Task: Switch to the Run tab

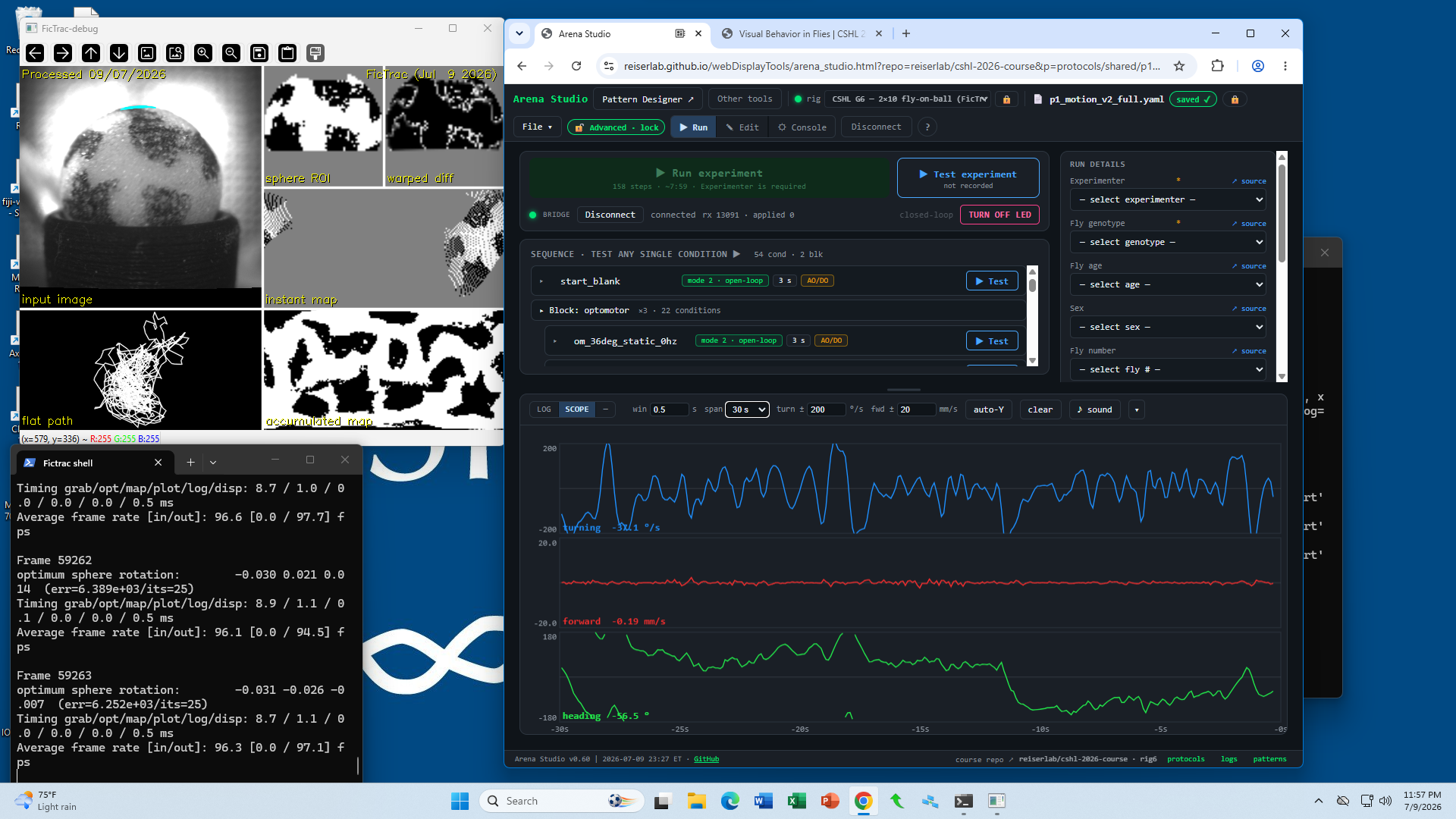Action: (x=693, y=127)
